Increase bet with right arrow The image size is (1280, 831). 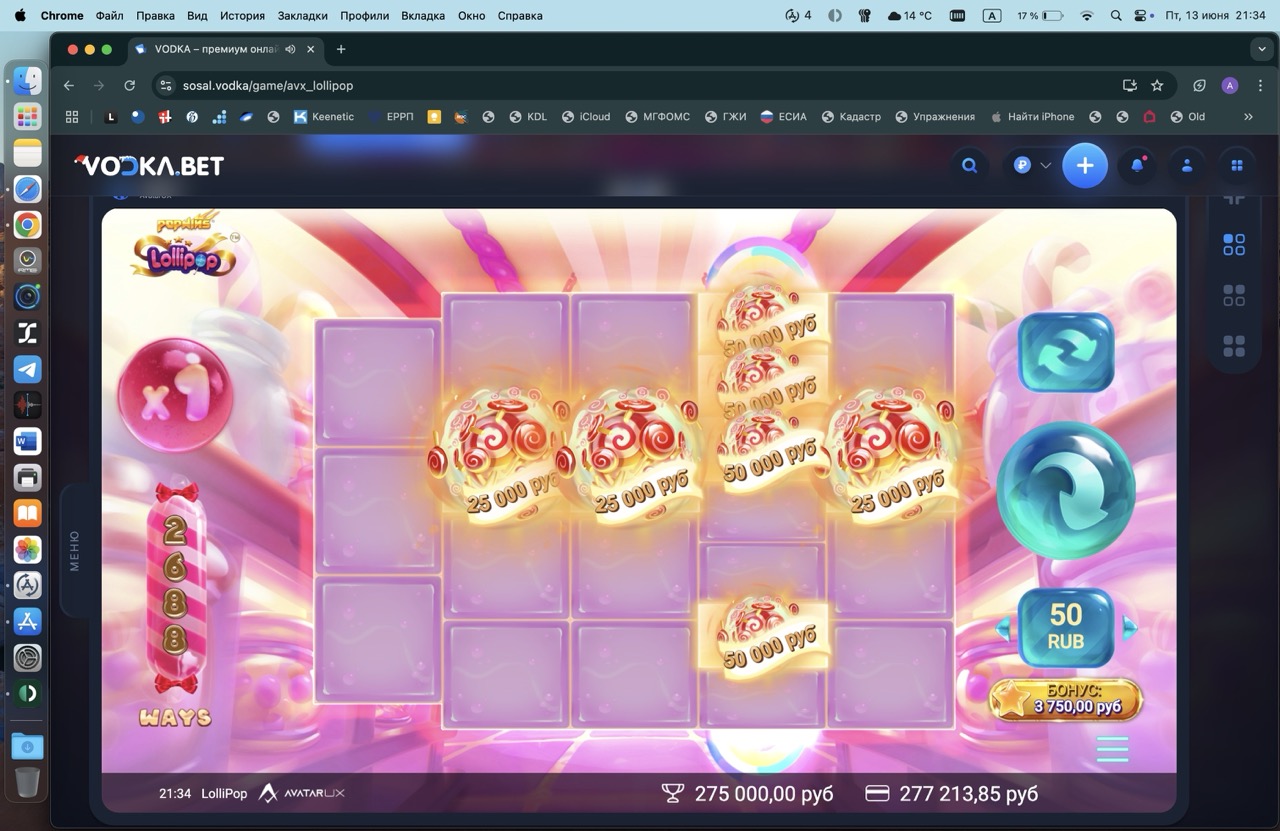coord(1130,628)
